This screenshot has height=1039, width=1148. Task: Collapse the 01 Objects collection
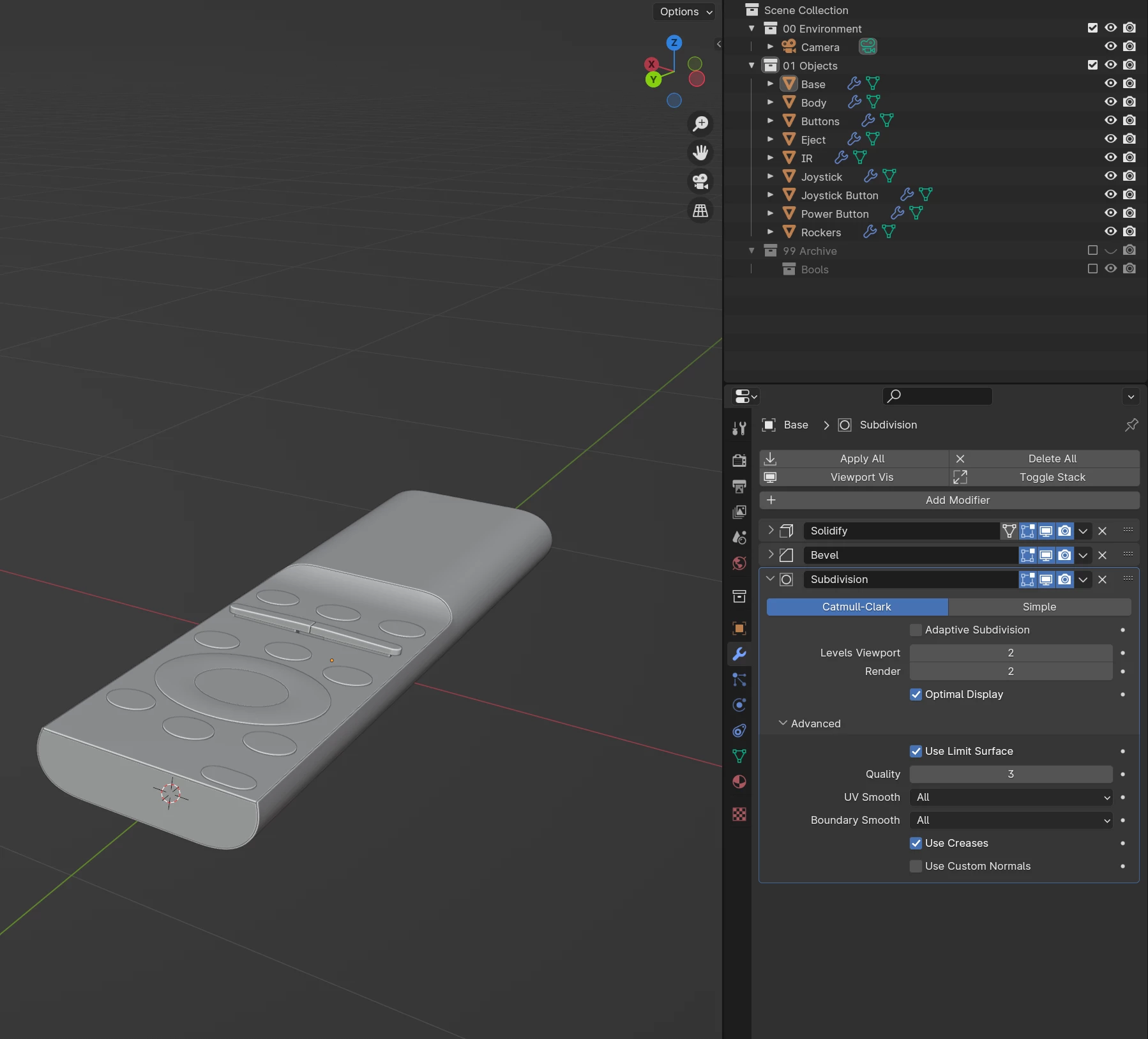pos(751,65)
